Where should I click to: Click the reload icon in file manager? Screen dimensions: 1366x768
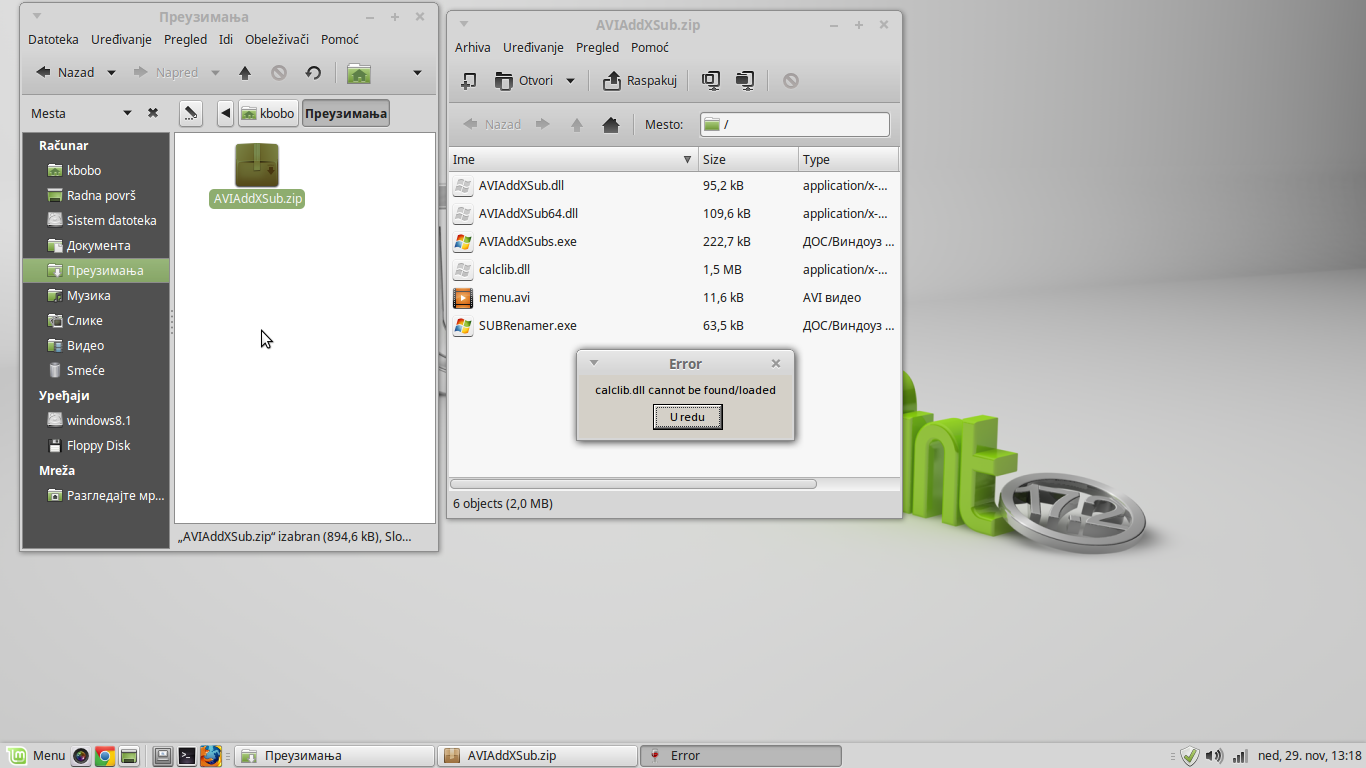[313, 72]
